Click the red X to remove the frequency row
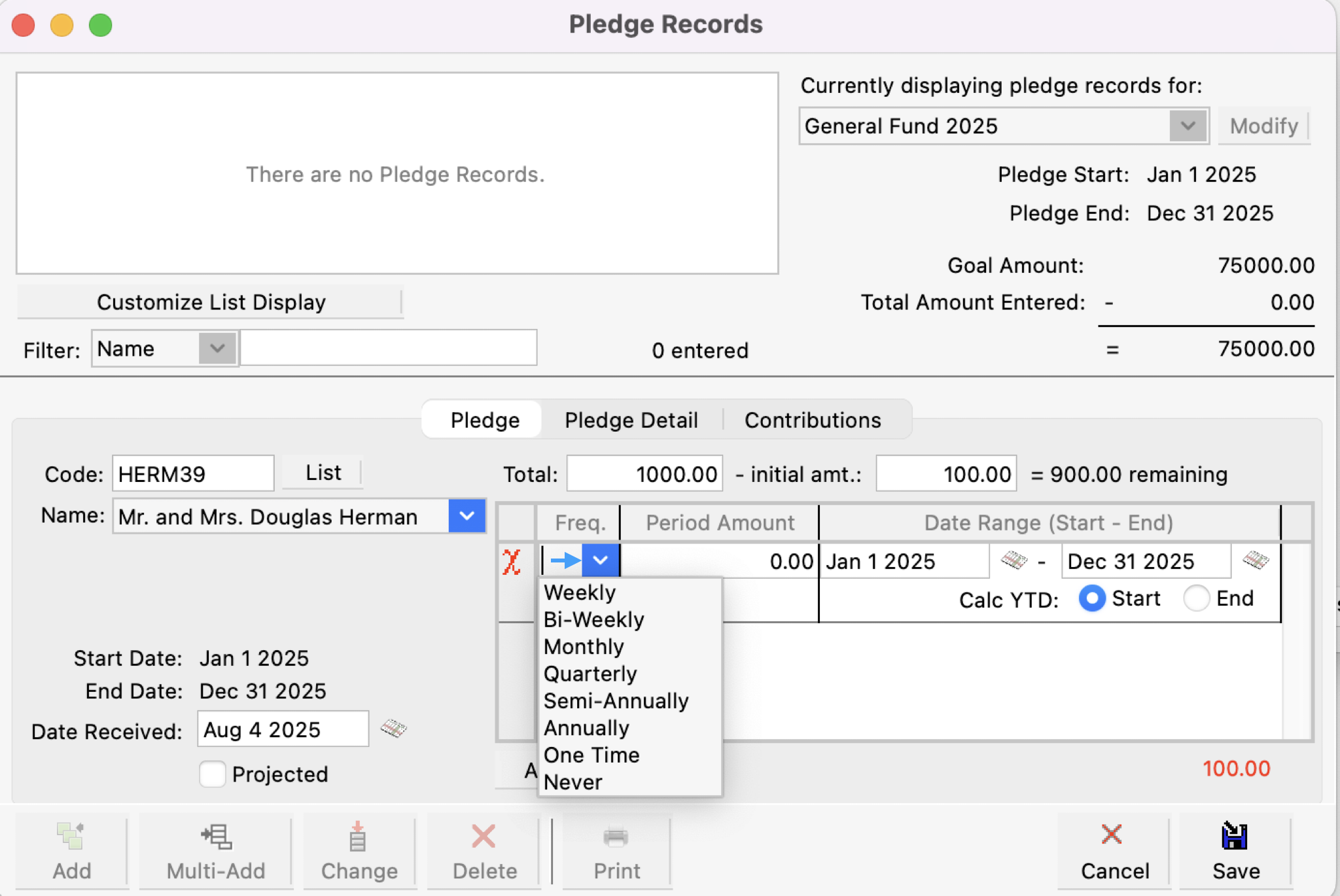The image size is (1340, 896). 512,561
